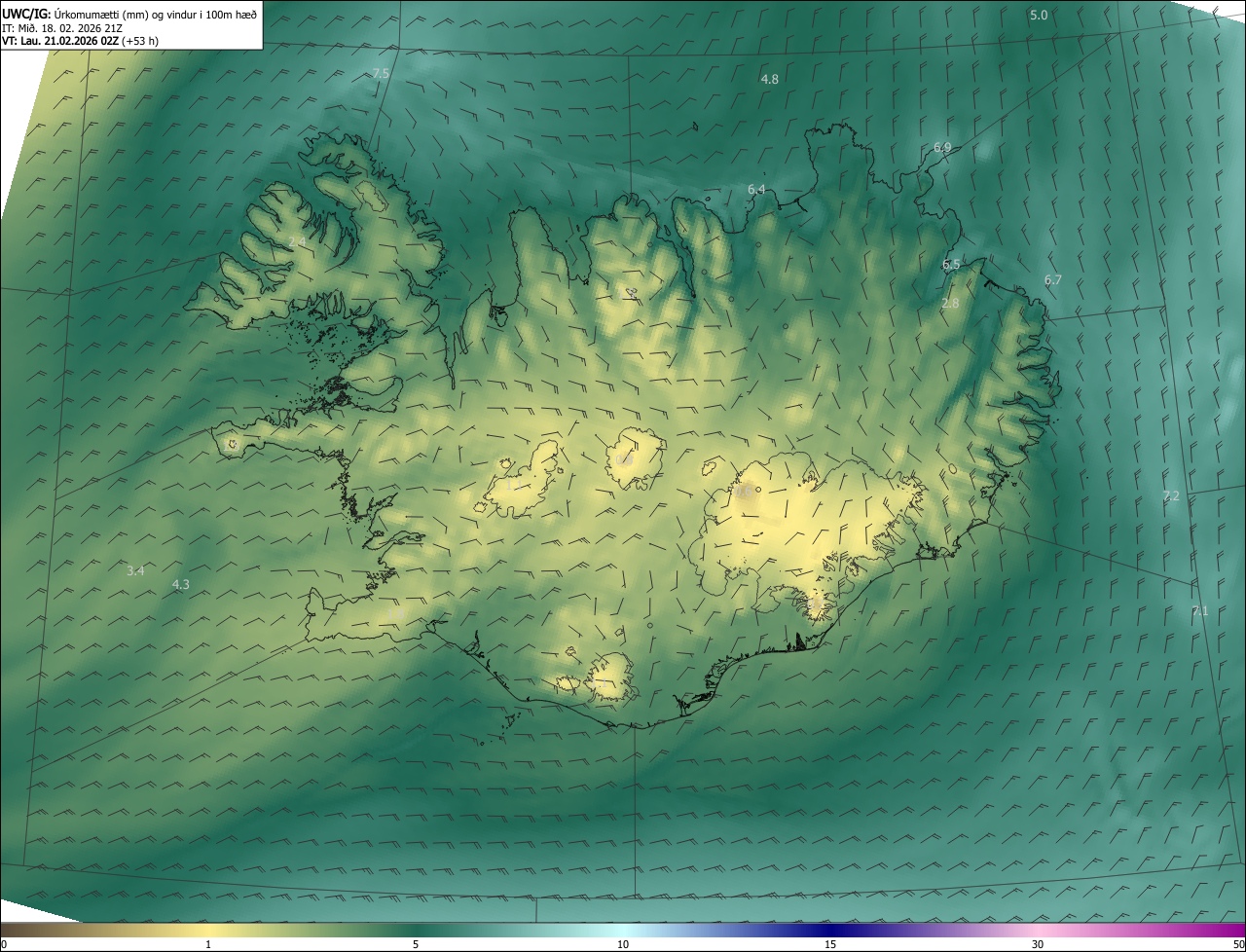Click the 7.5 value label on the map
The height and width of the screenshot is (952, 1246).
(381, 74)
